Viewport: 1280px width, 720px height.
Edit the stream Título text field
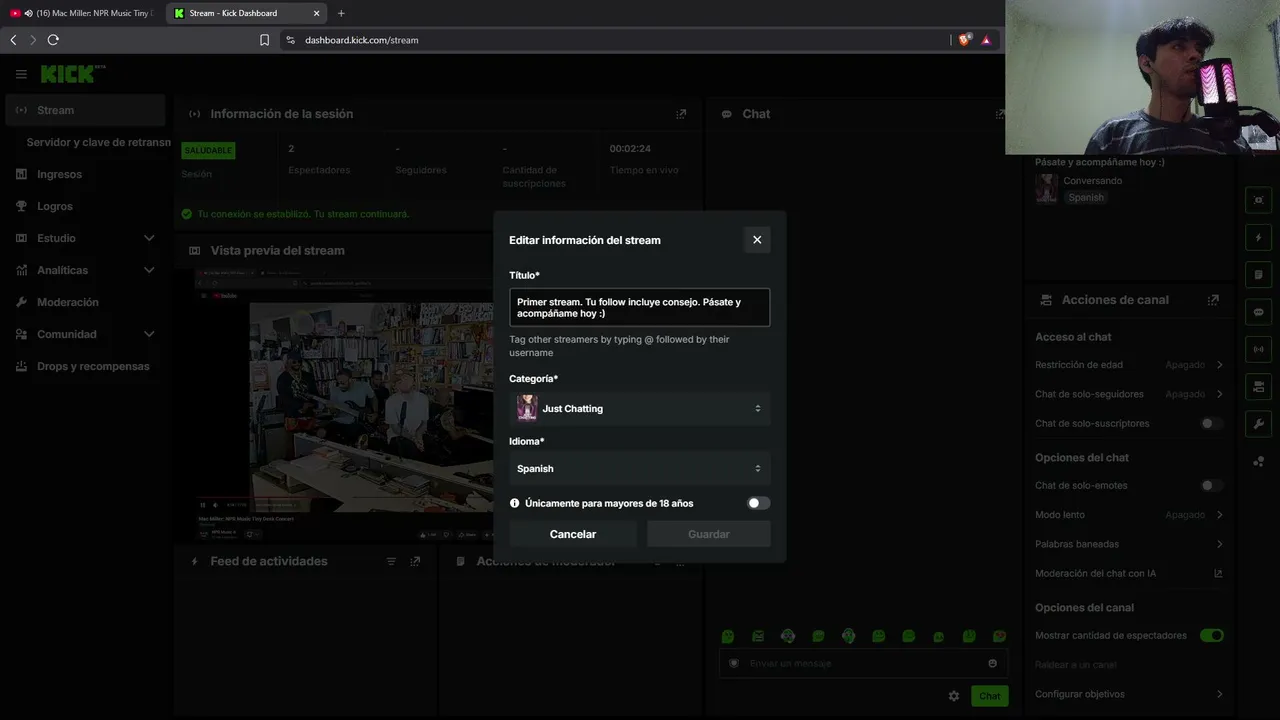pos(639,307)
